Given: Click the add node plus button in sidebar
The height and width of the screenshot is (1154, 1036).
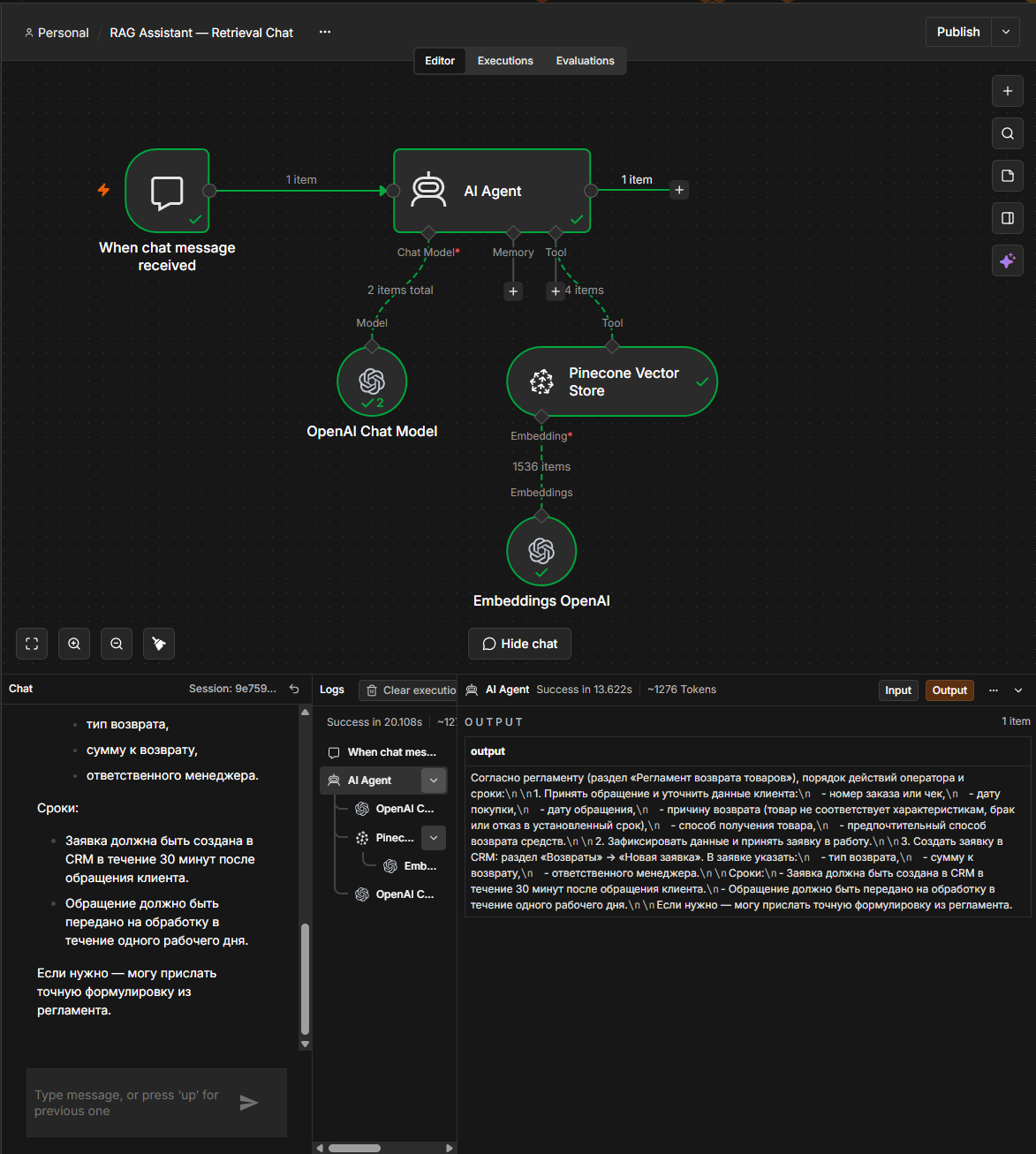Looking at the screenshot, I should 1008,91.
